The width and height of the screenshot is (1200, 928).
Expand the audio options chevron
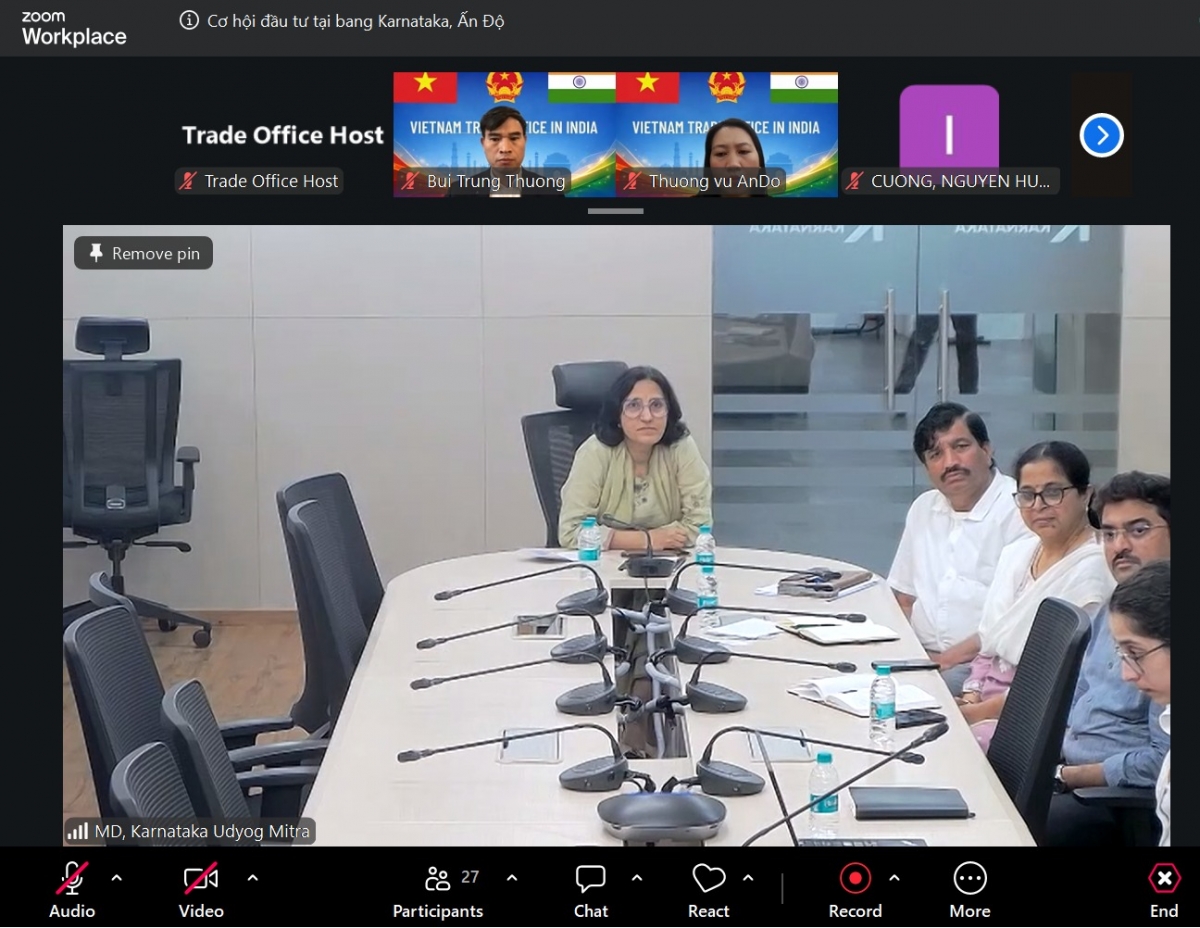117,878
